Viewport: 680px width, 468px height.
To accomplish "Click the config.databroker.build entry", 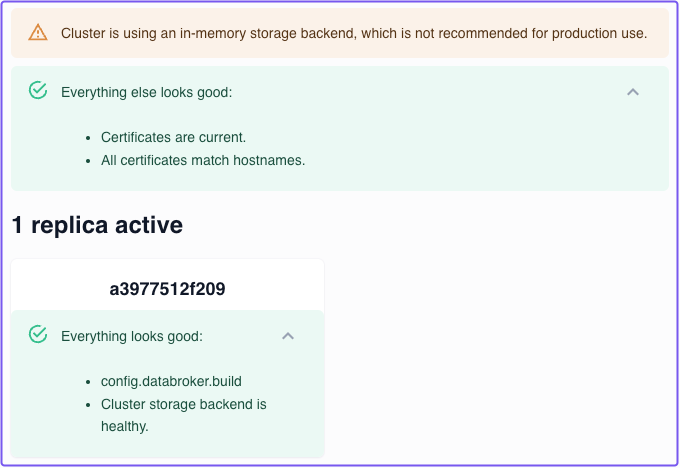I will click(171, 381).
